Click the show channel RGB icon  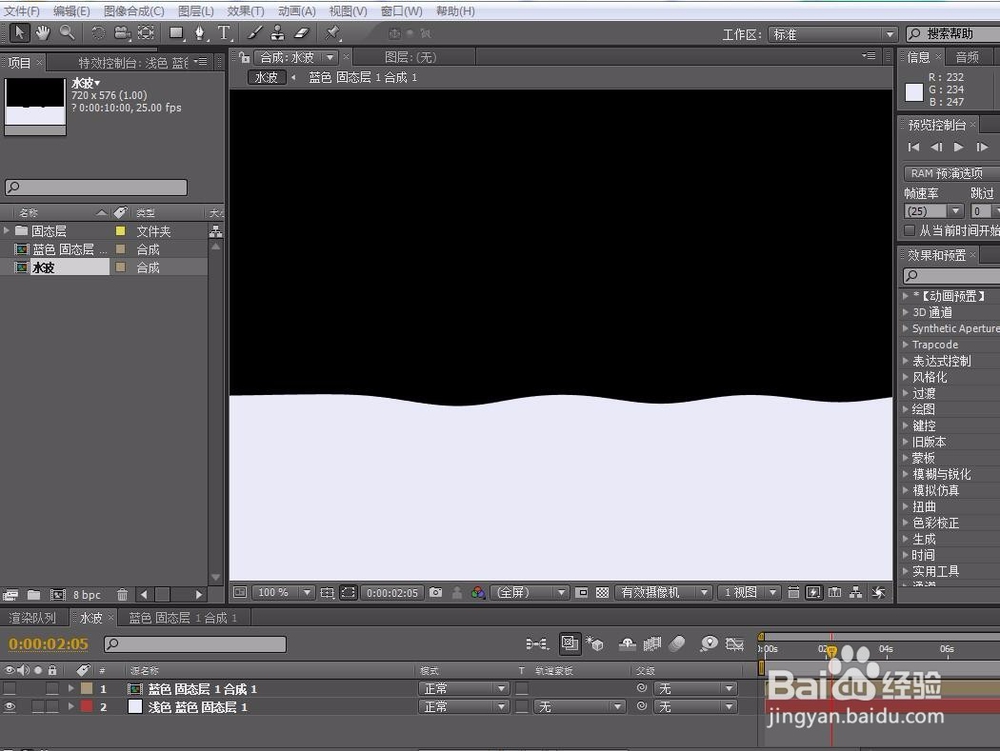coord(478,592)
